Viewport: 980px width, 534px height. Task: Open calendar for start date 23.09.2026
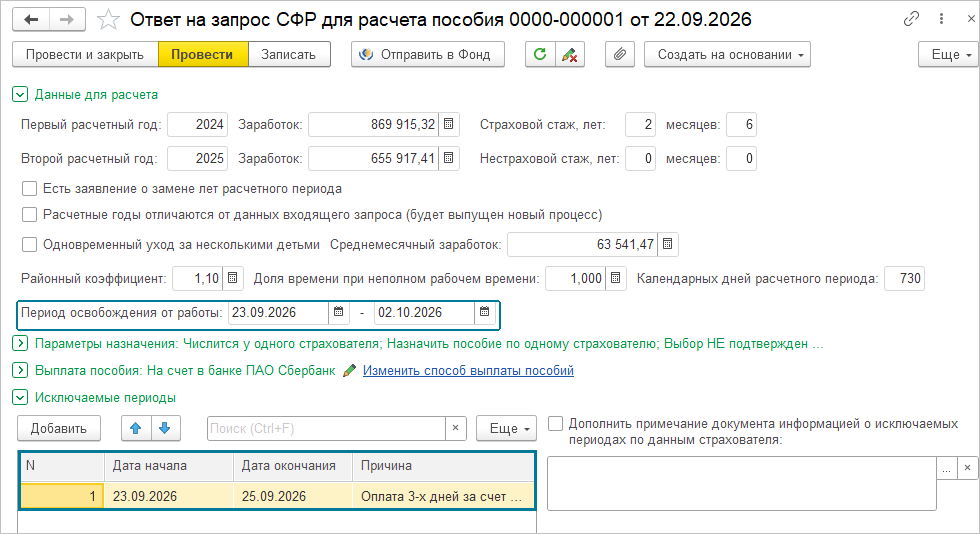click(338, 312)
